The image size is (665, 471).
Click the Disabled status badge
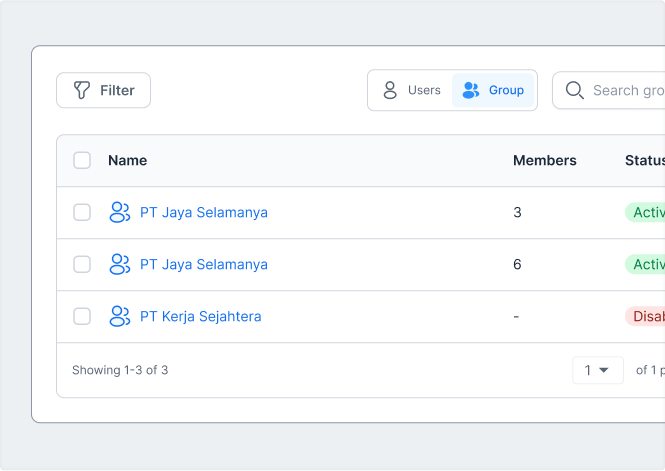pyautogui.click(x=646, y=317)
